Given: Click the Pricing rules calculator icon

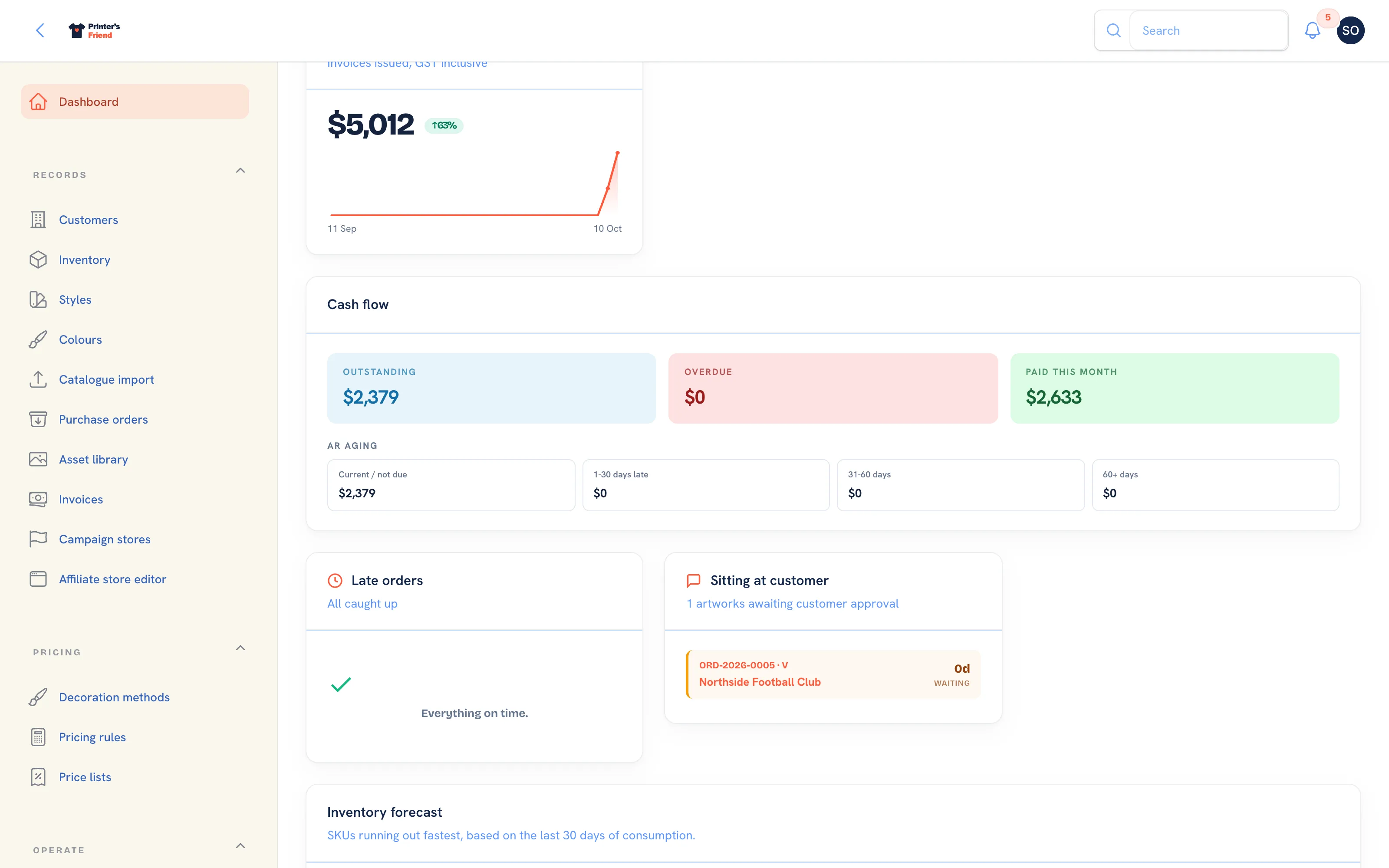Looking at the screenshot, I should 38,737.
